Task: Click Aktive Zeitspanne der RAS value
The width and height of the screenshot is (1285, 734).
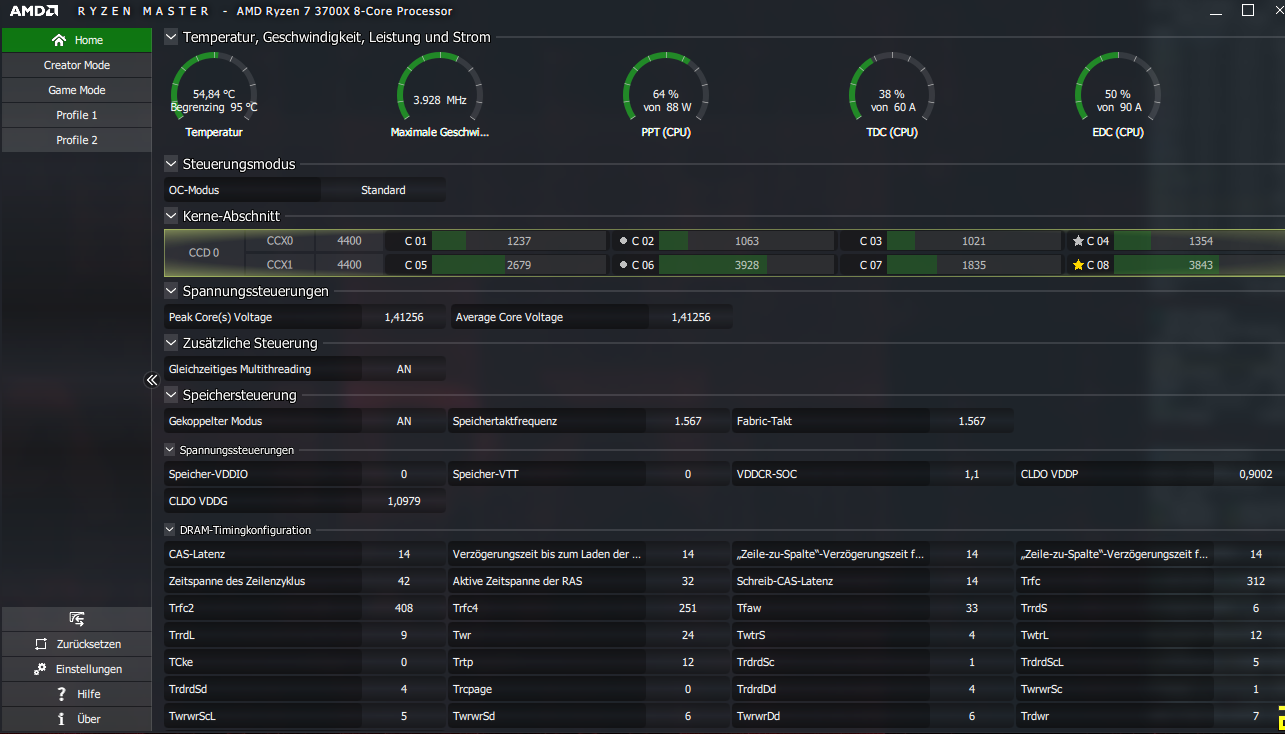Action: click(687, 581)
